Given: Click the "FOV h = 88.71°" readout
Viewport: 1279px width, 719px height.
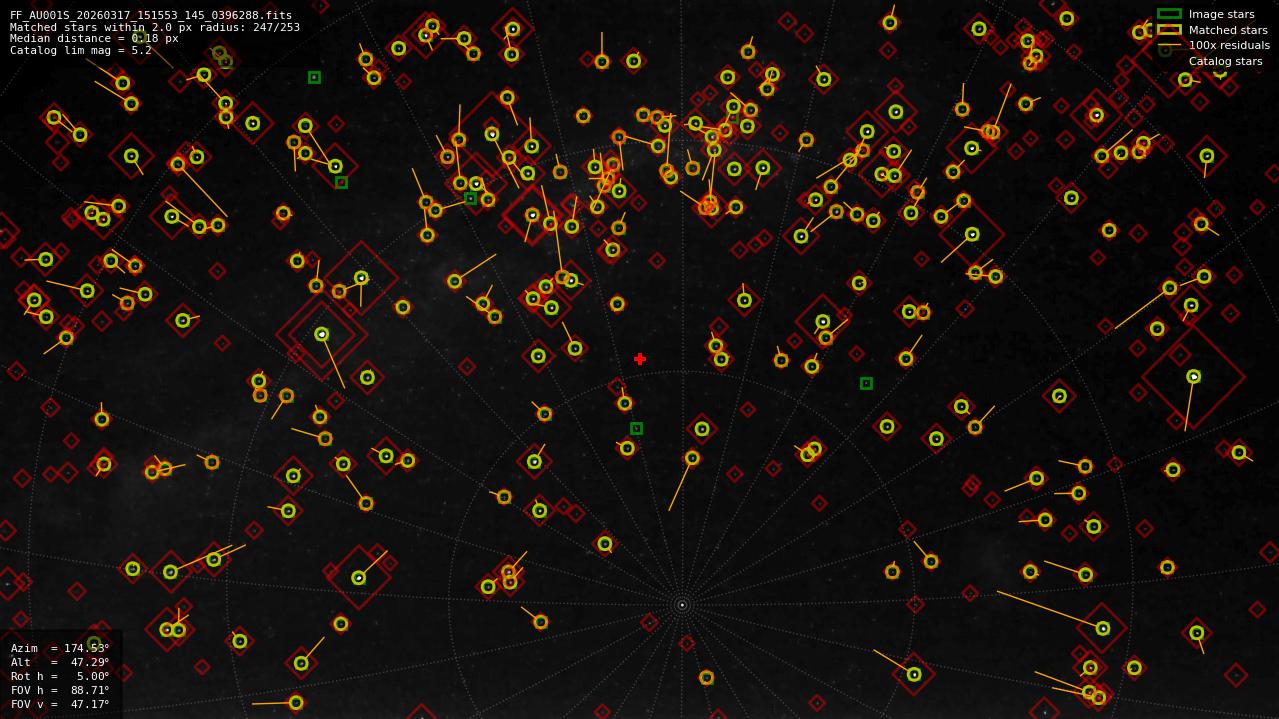Looking at the screenshot, I should (60, 690).
